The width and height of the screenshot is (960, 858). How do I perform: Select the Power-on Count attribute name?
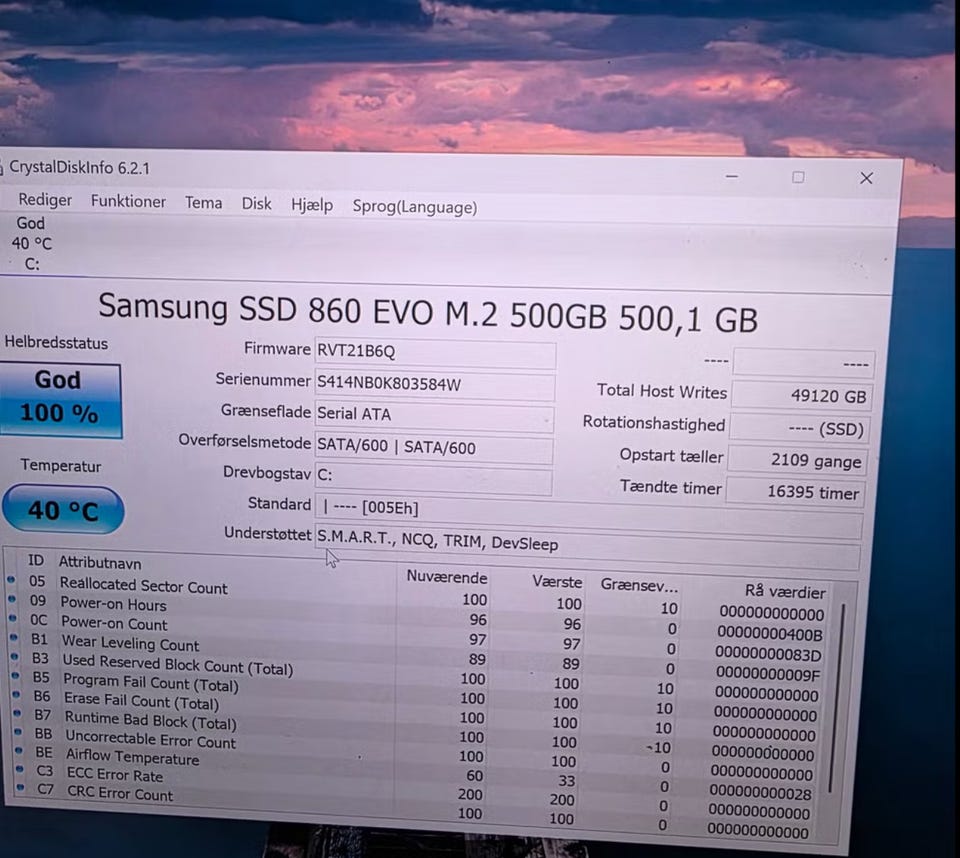114,623
